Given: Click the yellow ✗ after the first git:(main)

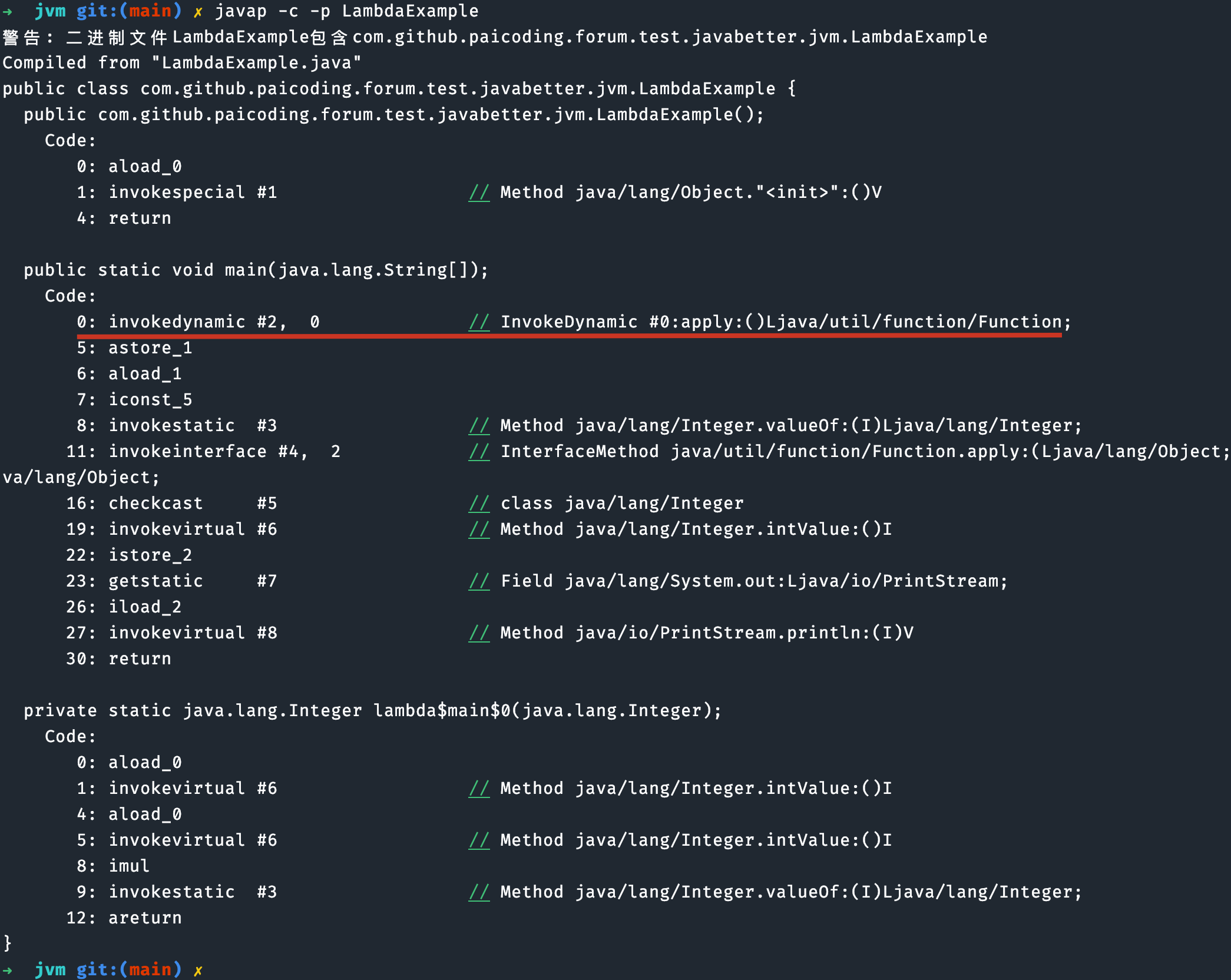Looking at the screenshot, I should [198, 12].
